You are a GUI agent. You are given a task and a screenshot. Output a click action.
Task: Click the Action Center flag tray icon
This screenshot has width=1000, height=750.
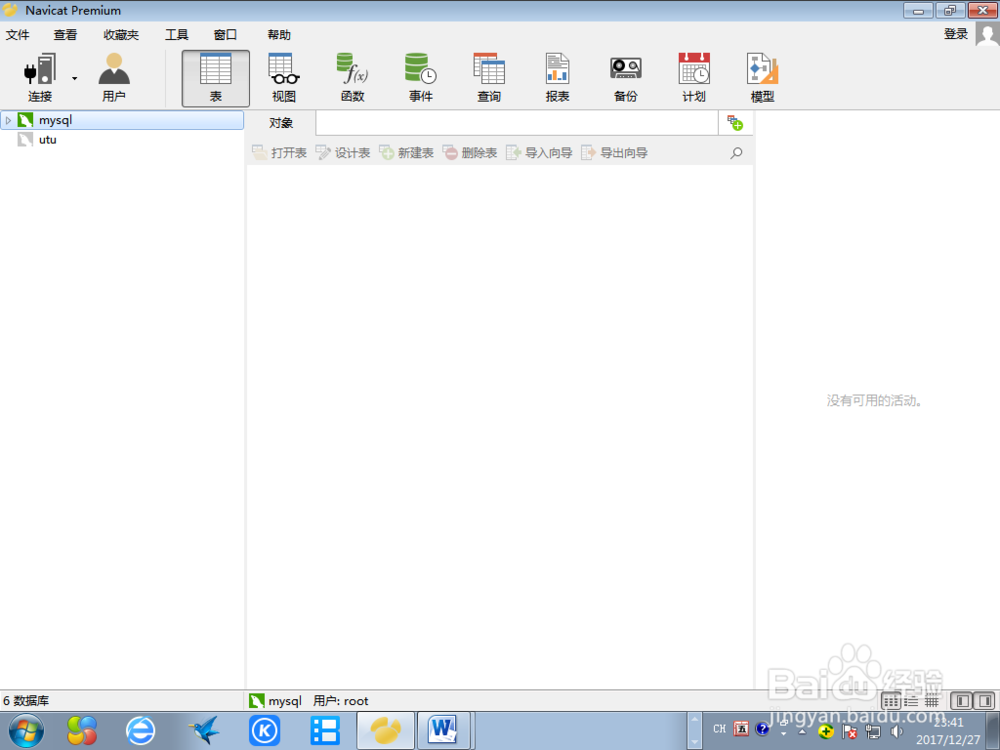[x=849, y=732]
